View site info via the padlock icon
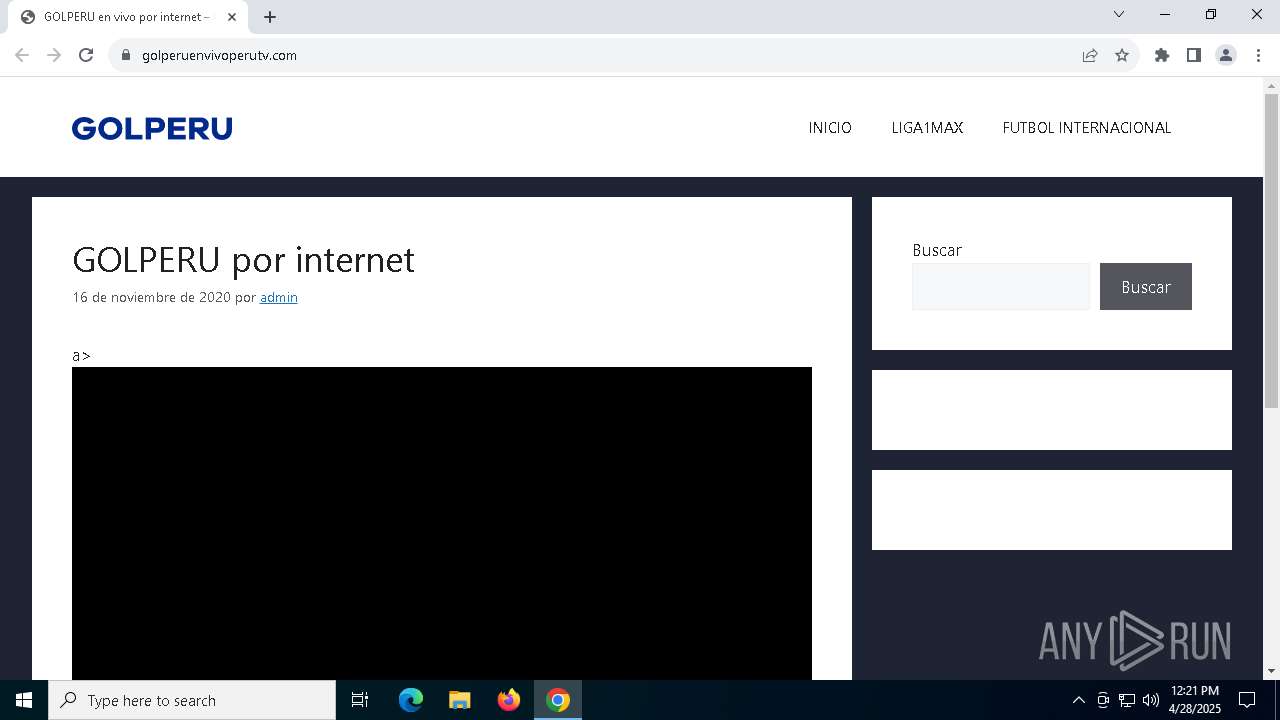The image size is (1280, 720). [126, 55]
